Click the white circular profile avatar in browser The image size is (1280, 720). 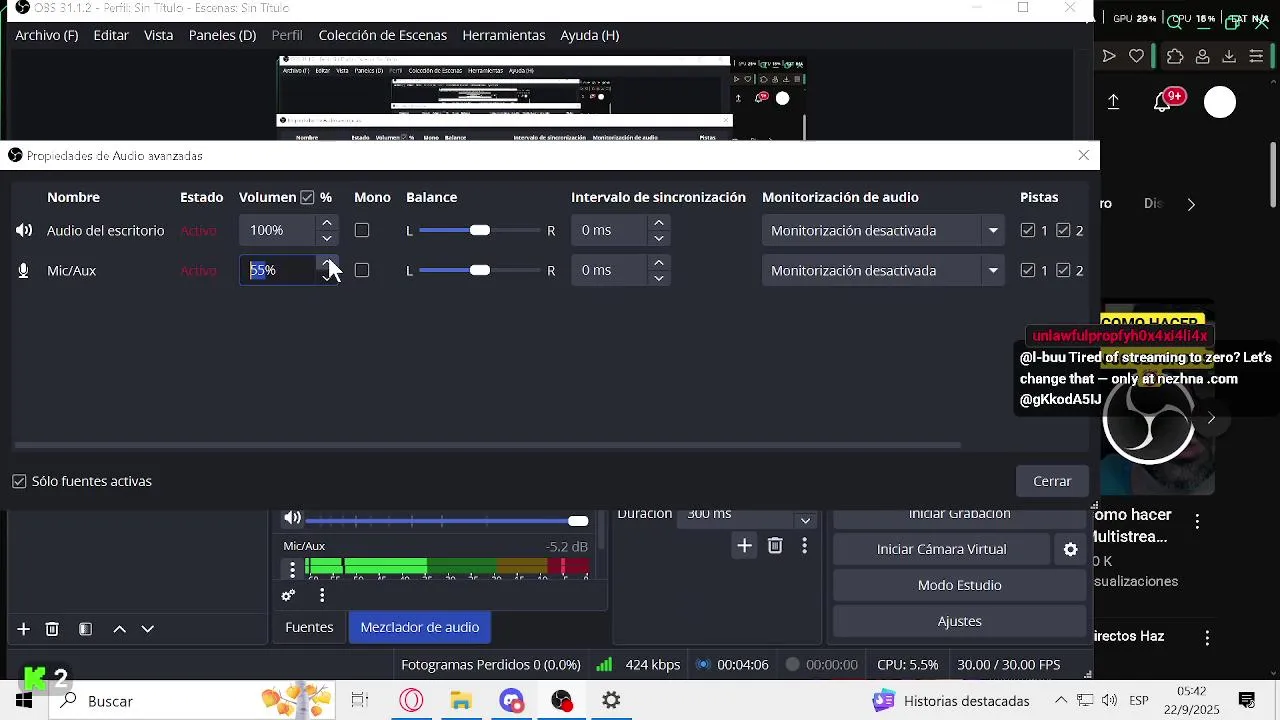(x=1220, y=102)
